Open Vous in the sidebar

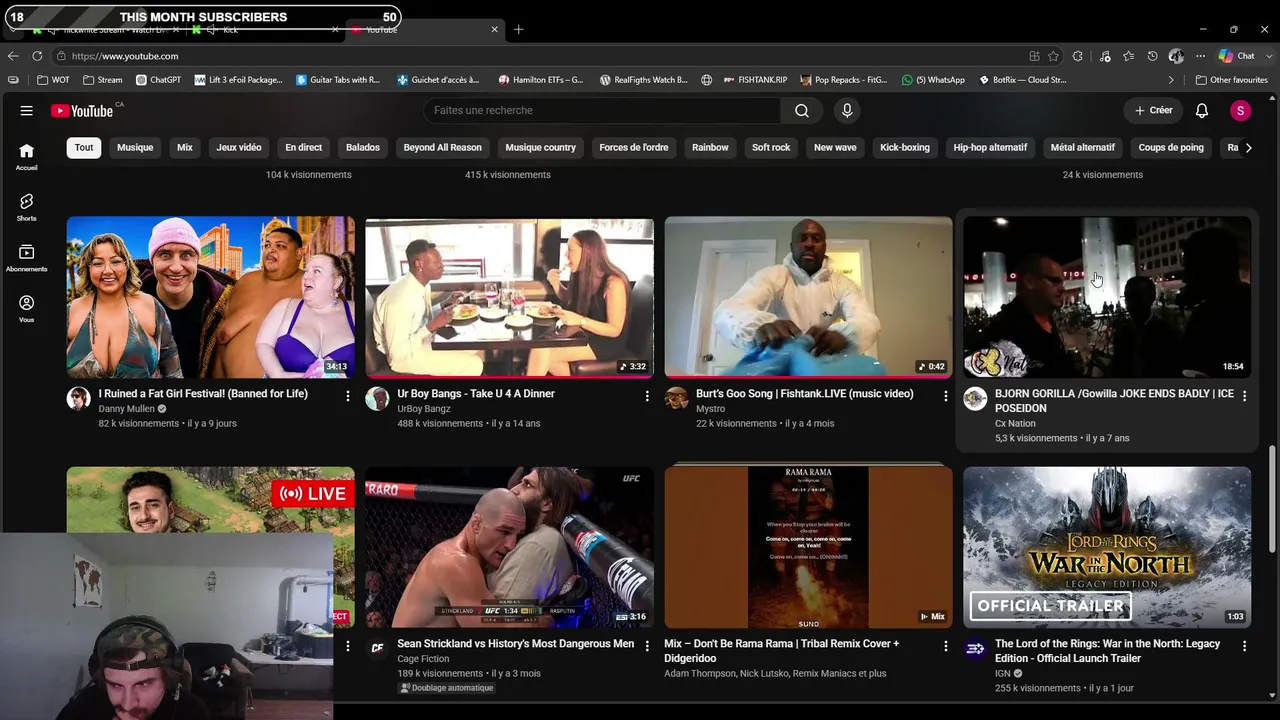click(x=27, y=309)
